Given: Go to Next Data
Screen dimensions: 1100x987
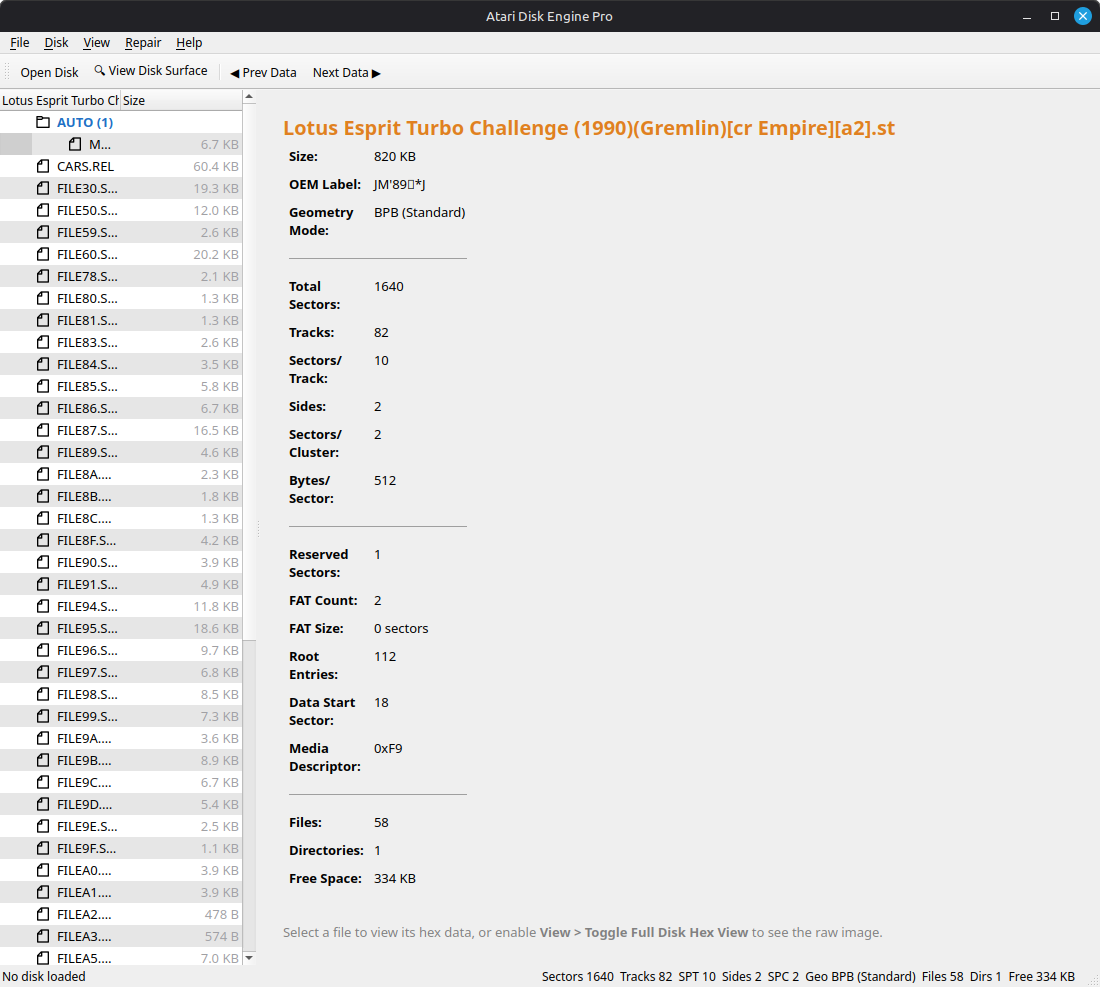Looking at the screenshot, I should 347,72.
